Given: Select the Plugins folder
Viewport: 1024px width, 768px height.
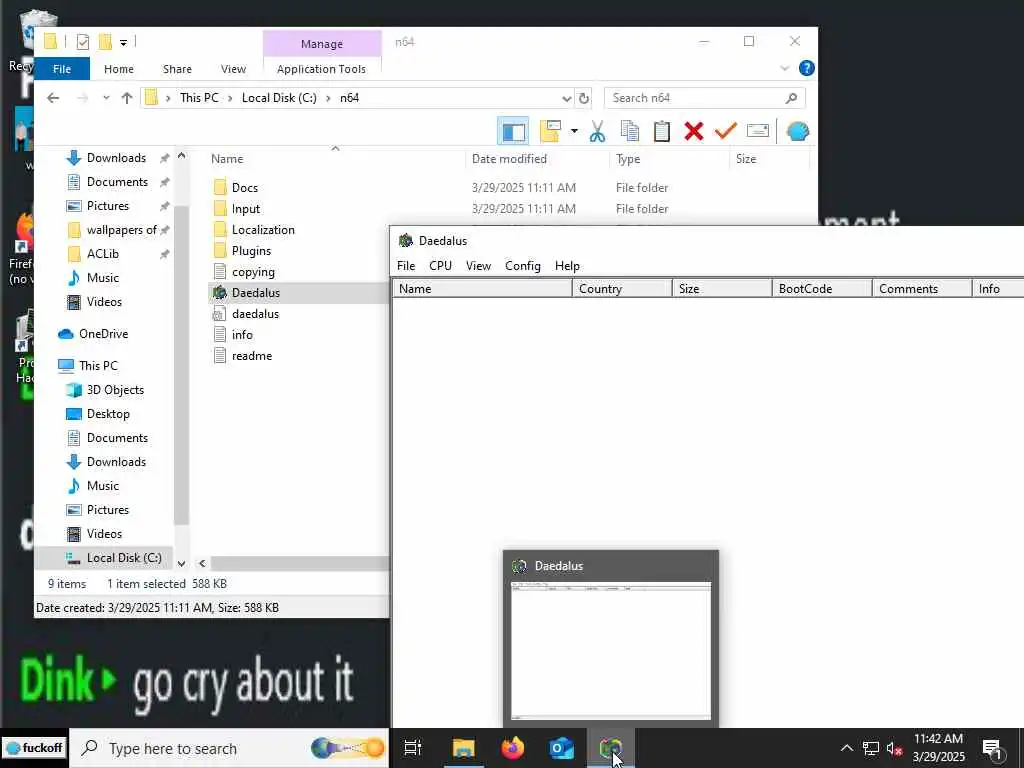Looking at the screenshot, I should [x=251, y=251].
